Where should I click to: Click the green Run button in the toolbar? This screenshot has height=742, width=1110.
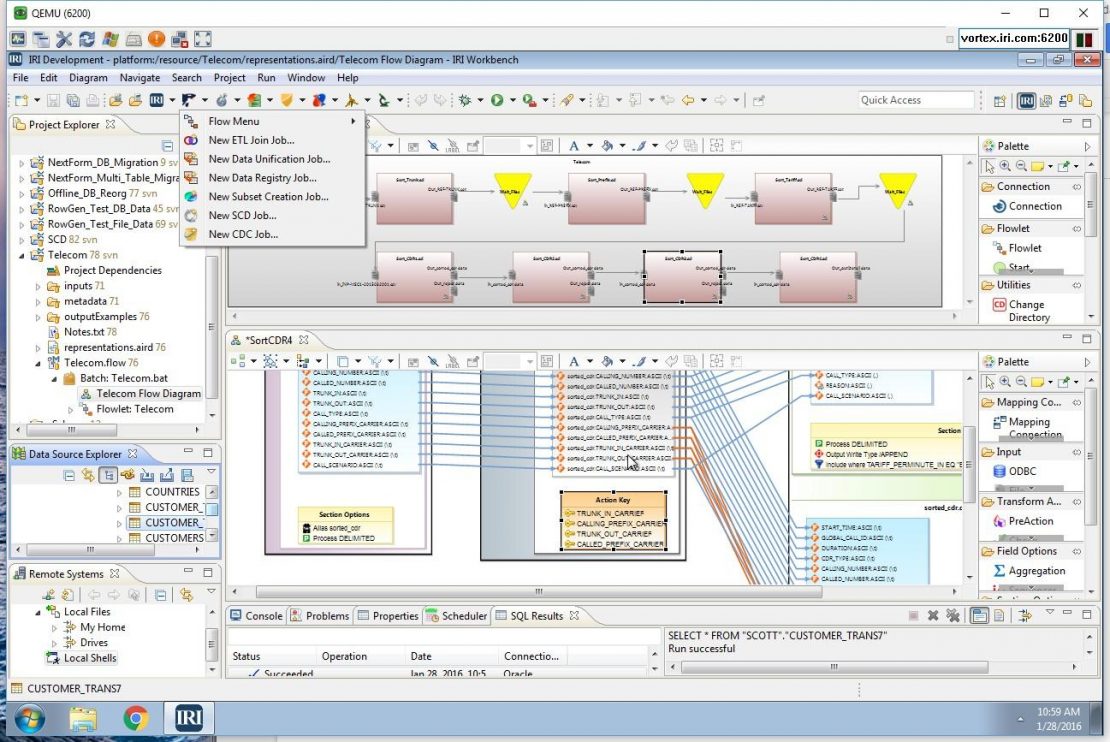[497, 101]
